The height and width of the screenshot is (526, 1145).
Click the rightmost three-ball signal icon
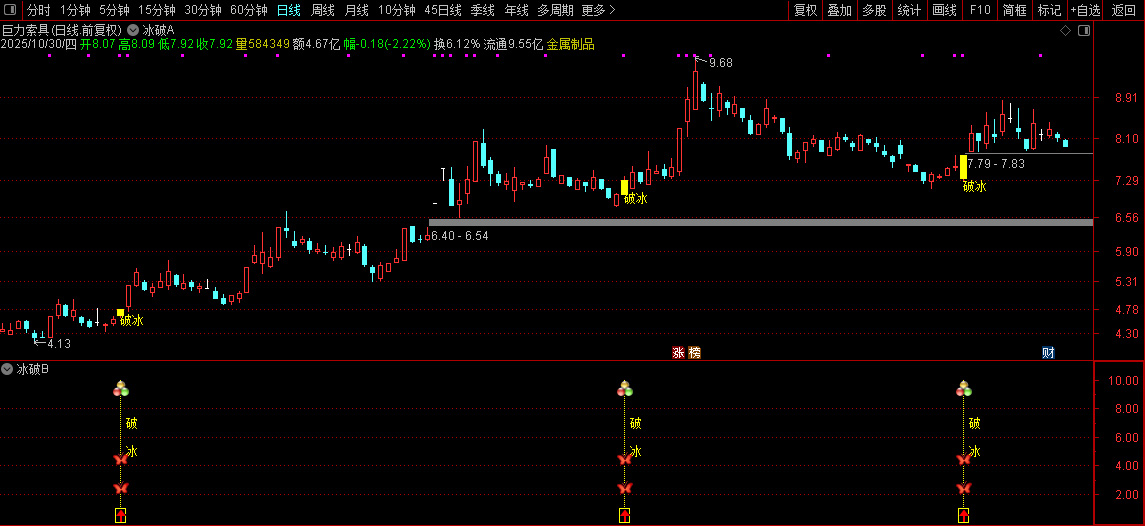(x=963, y=389)
